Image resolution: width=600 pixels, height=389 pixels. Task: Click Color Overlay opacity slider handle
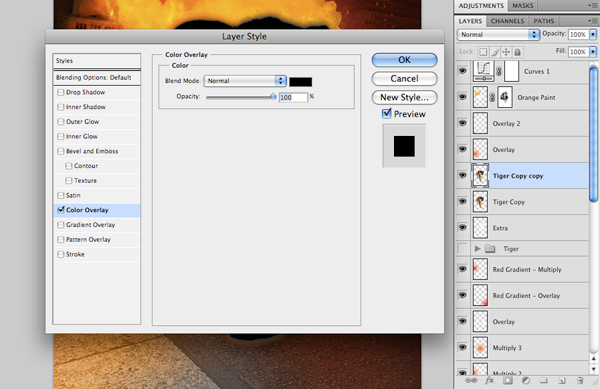tap(273, 97)
